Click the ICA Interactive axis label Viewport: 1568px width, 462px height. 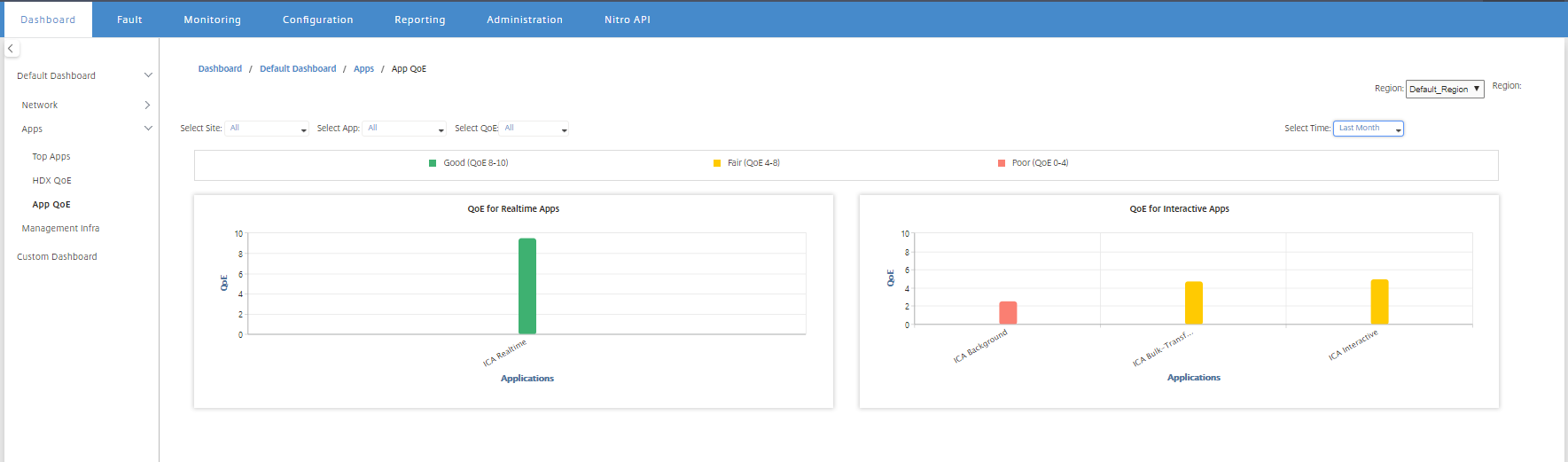1353,345
